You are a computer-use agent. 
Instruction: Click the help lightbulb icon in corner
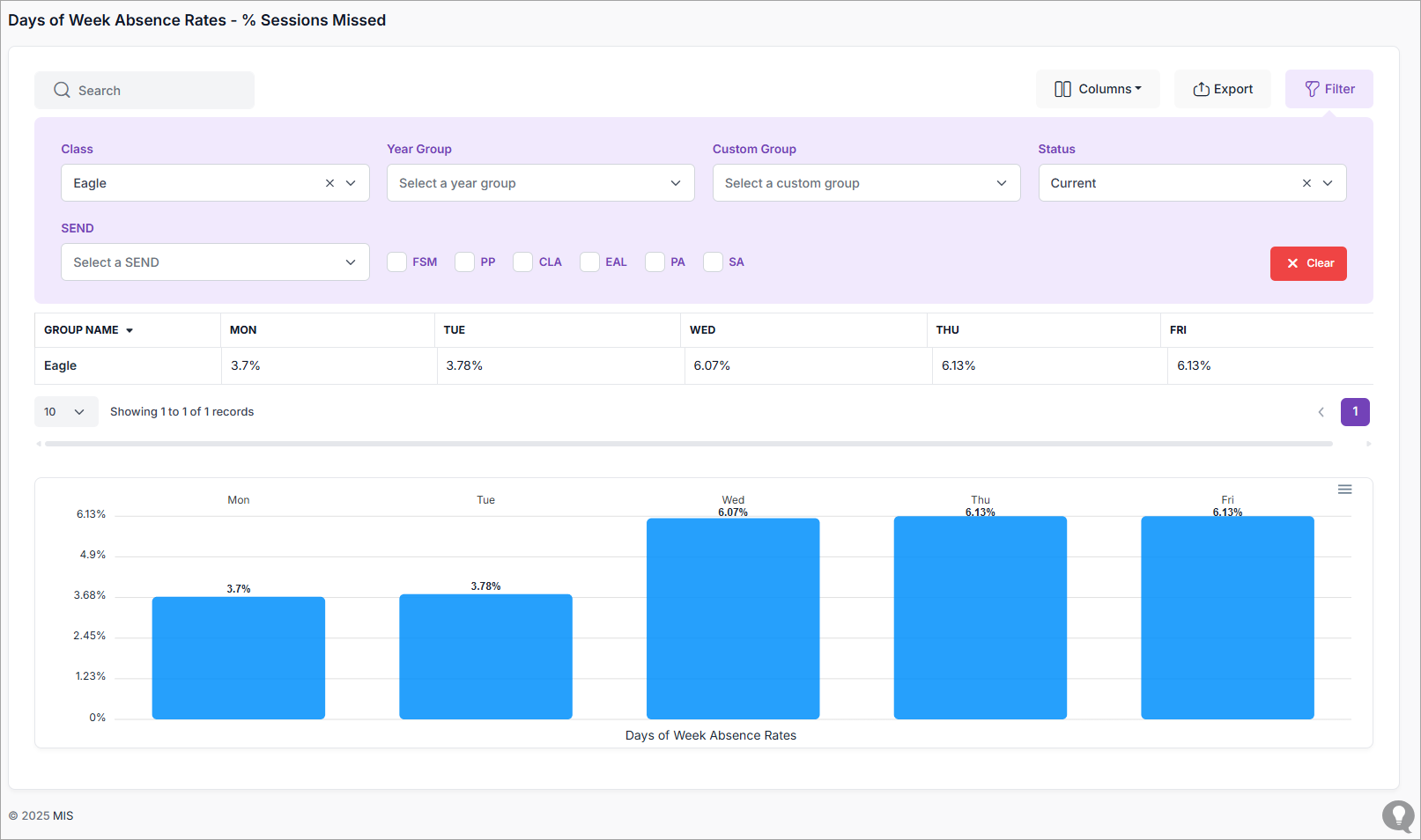1397,815
